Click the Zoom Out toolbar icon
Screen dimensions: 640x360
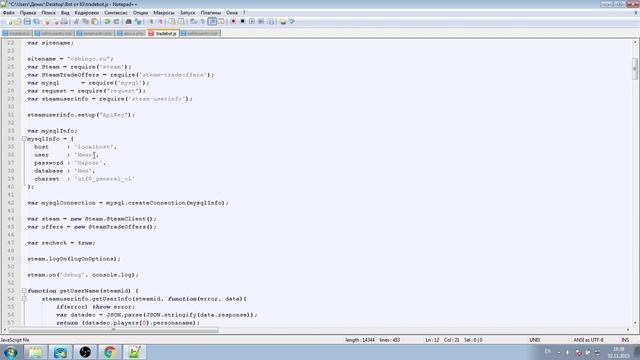[x=161, y=21]
